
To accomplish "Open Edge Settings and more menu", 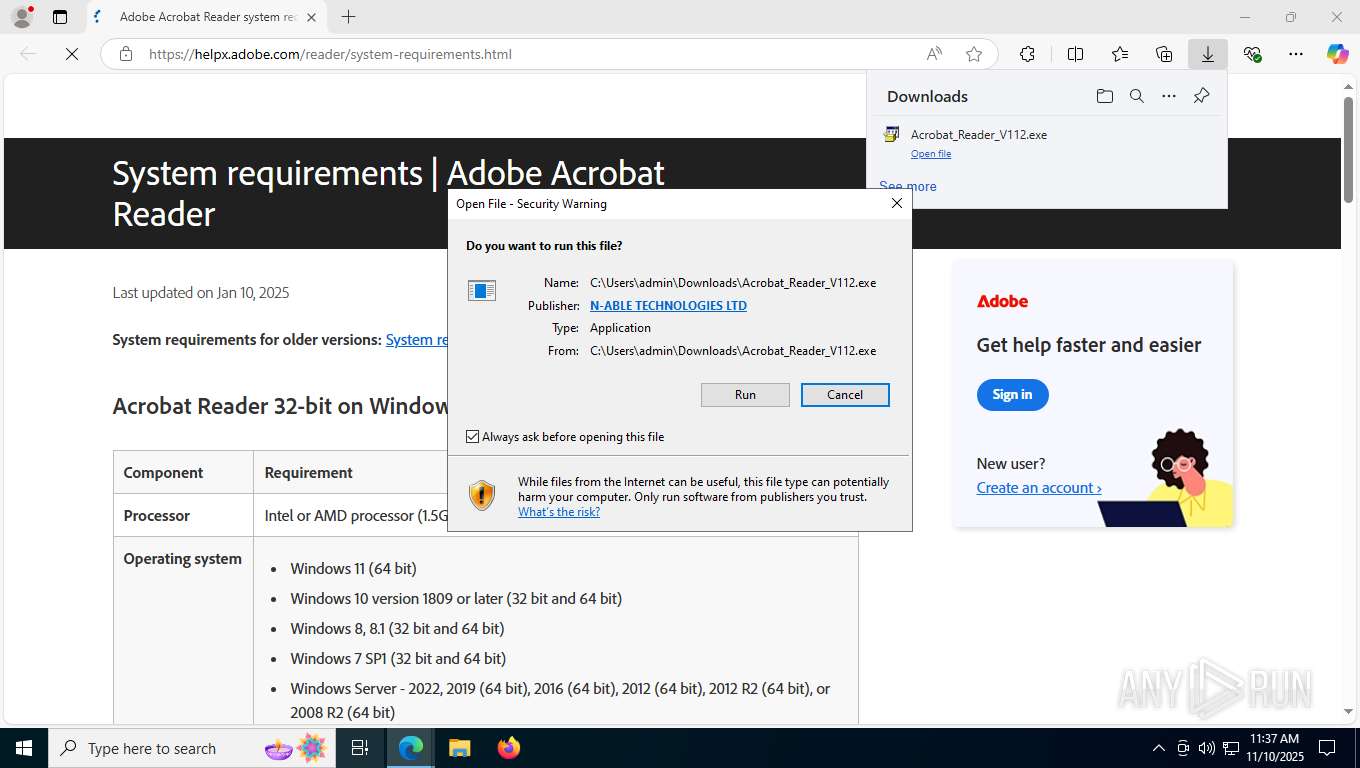I will pyautogui.click(x=1296, y=54).
